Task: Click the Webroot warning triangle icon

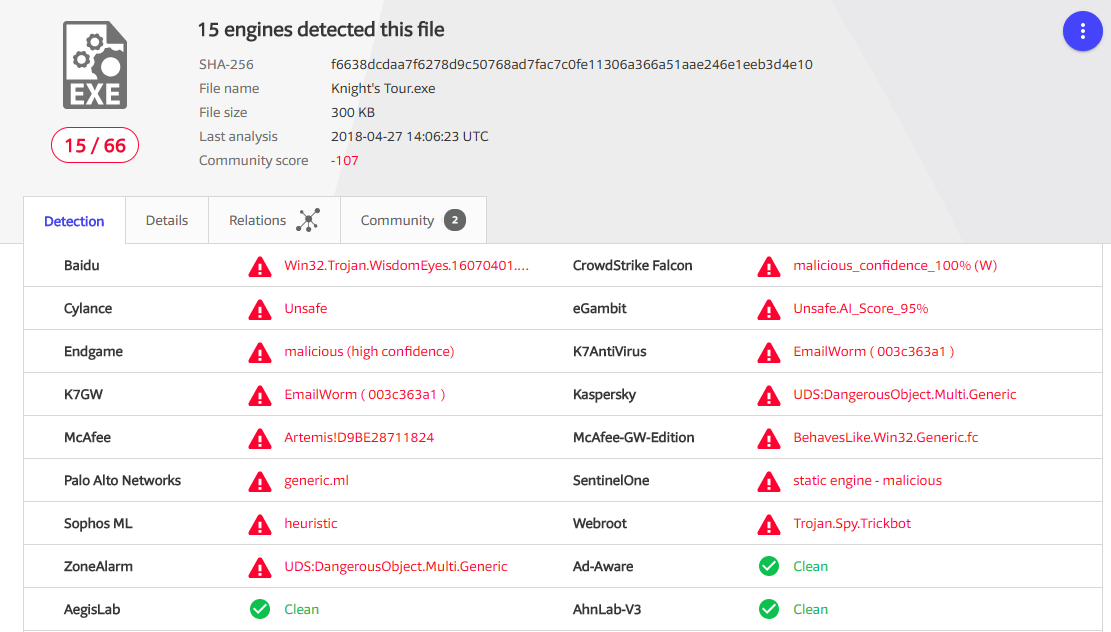Action: pos(769,524)
